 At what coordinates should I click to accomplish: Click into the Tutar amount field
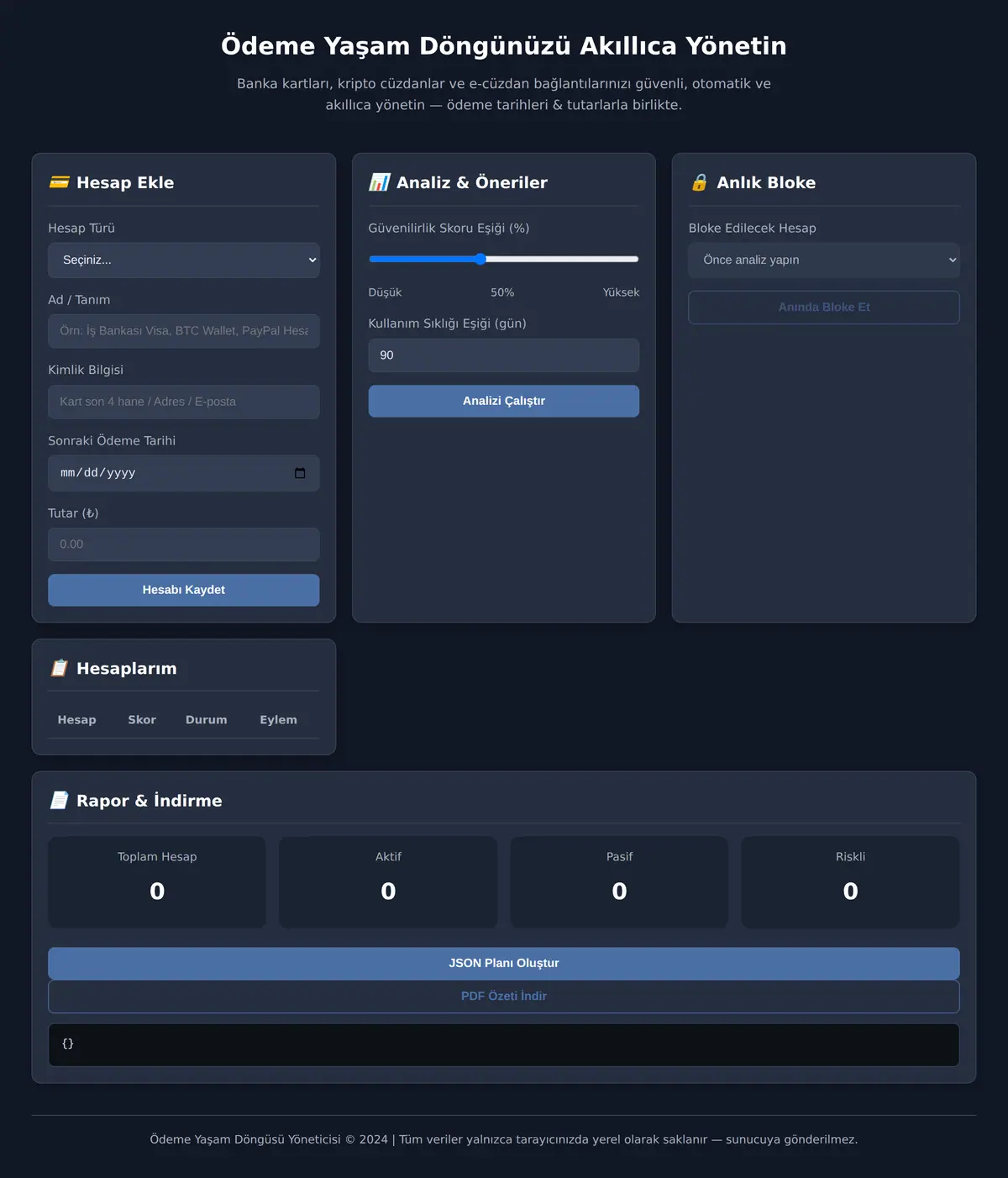(184, 544)
